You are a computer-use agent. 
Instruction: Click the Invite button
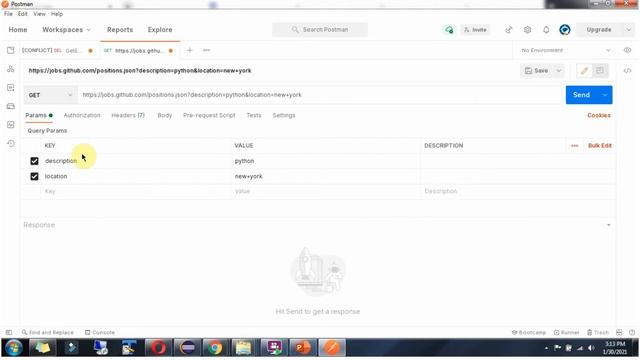476,30
